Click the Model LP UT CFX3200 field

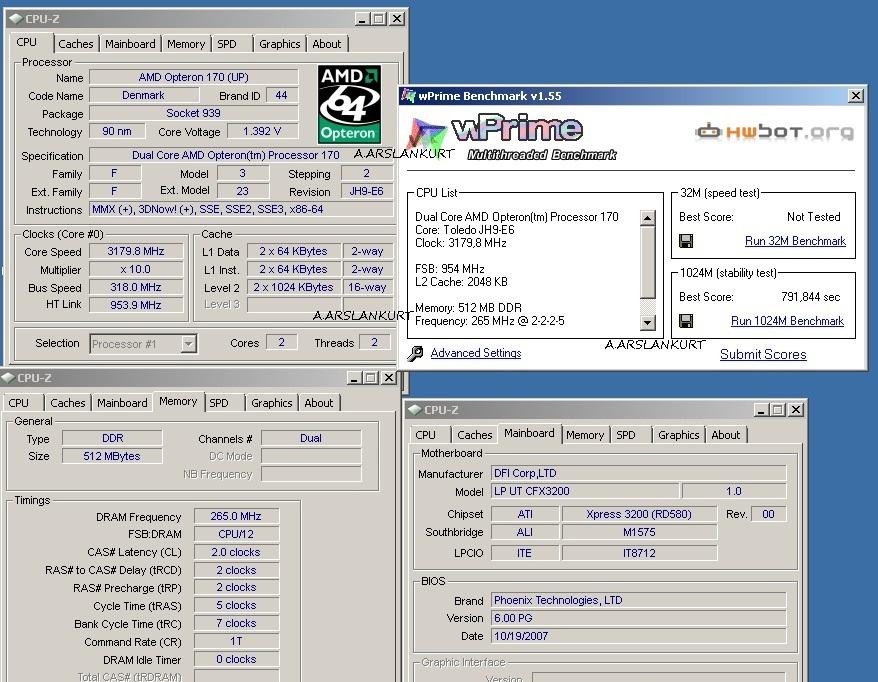pos(585,491)
